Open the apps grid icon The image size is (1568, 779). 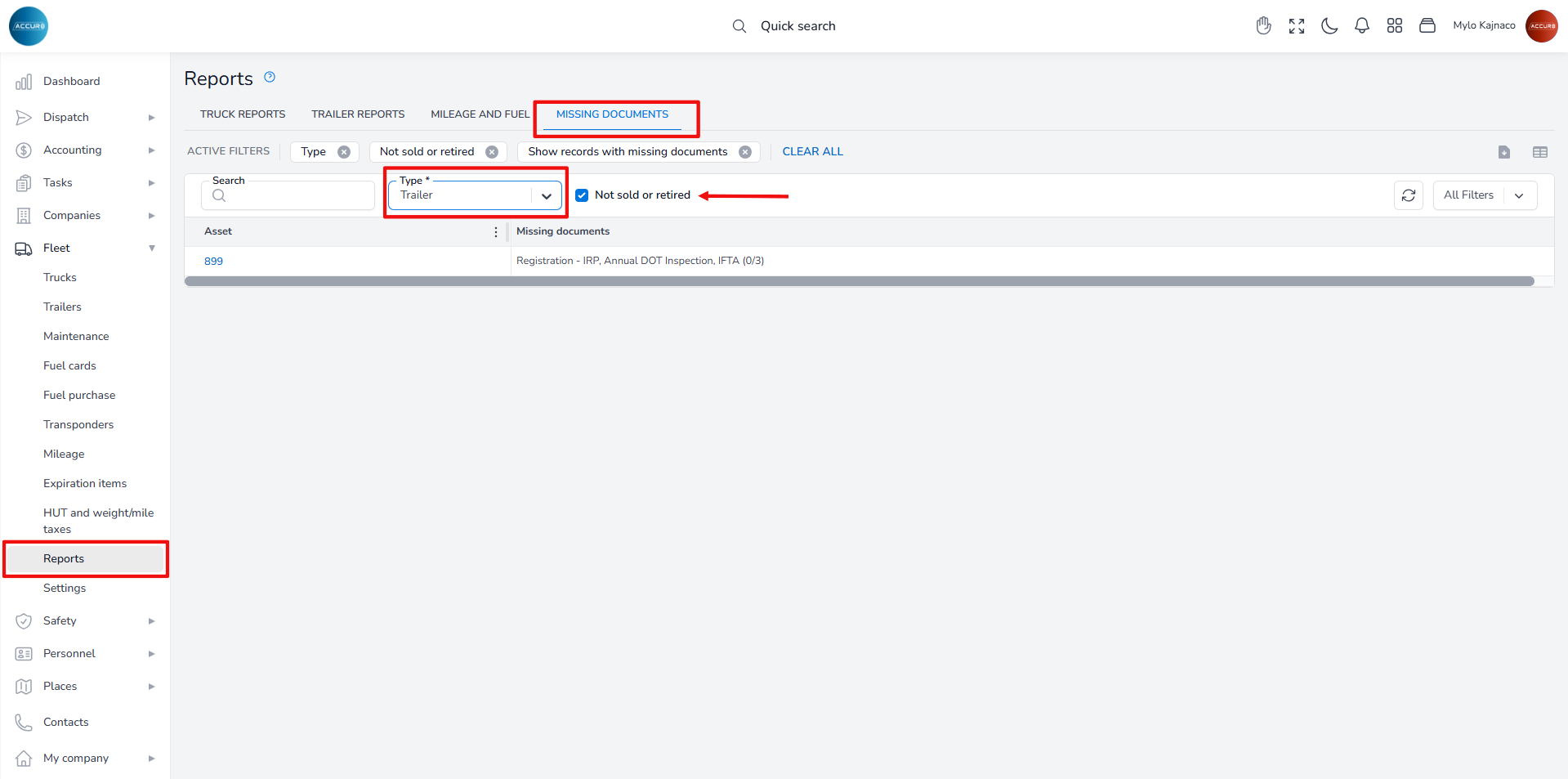point(1395,26)
